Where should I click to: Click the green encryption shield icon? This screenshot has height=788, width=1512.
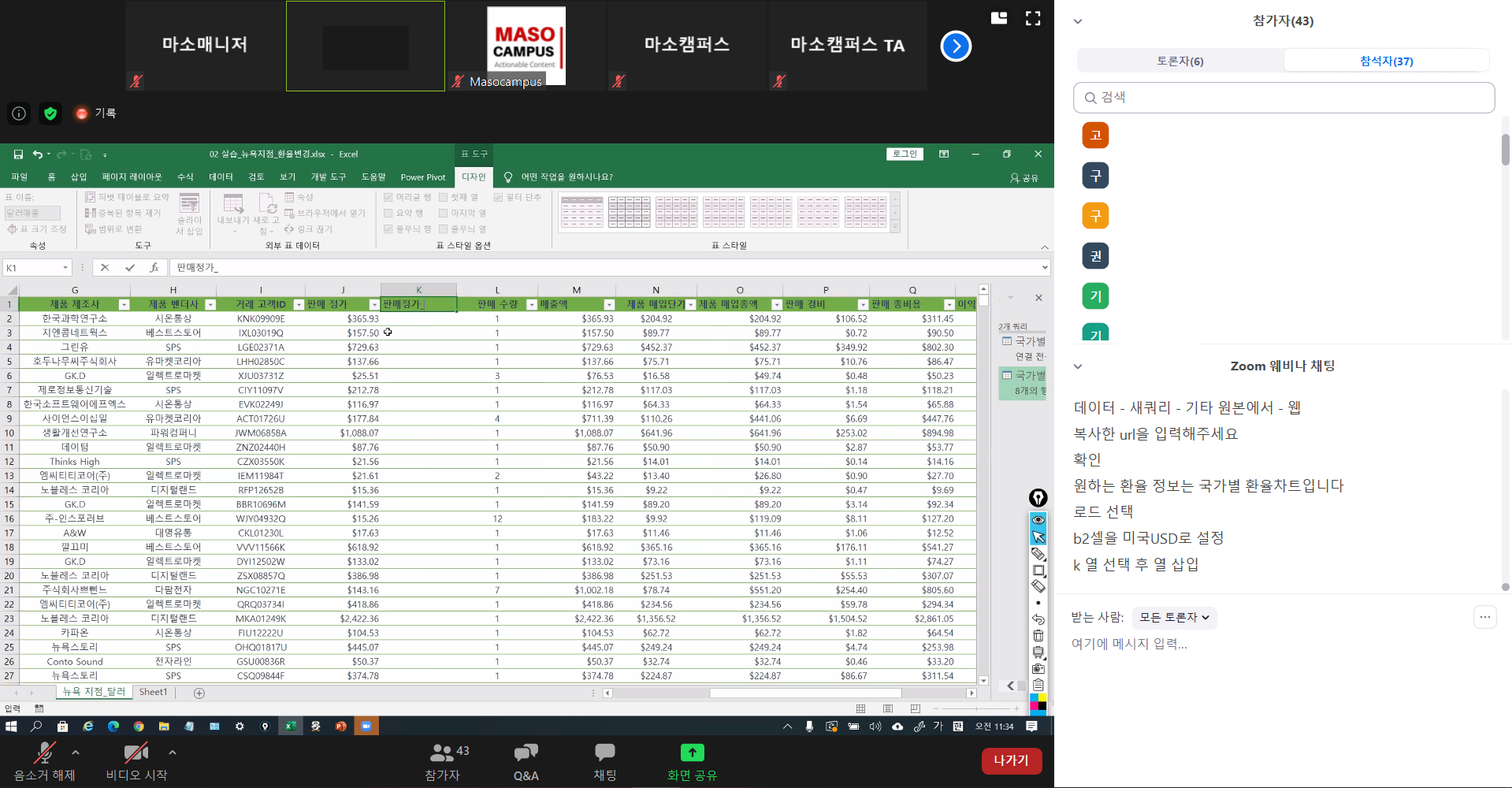tap(50, 113)
